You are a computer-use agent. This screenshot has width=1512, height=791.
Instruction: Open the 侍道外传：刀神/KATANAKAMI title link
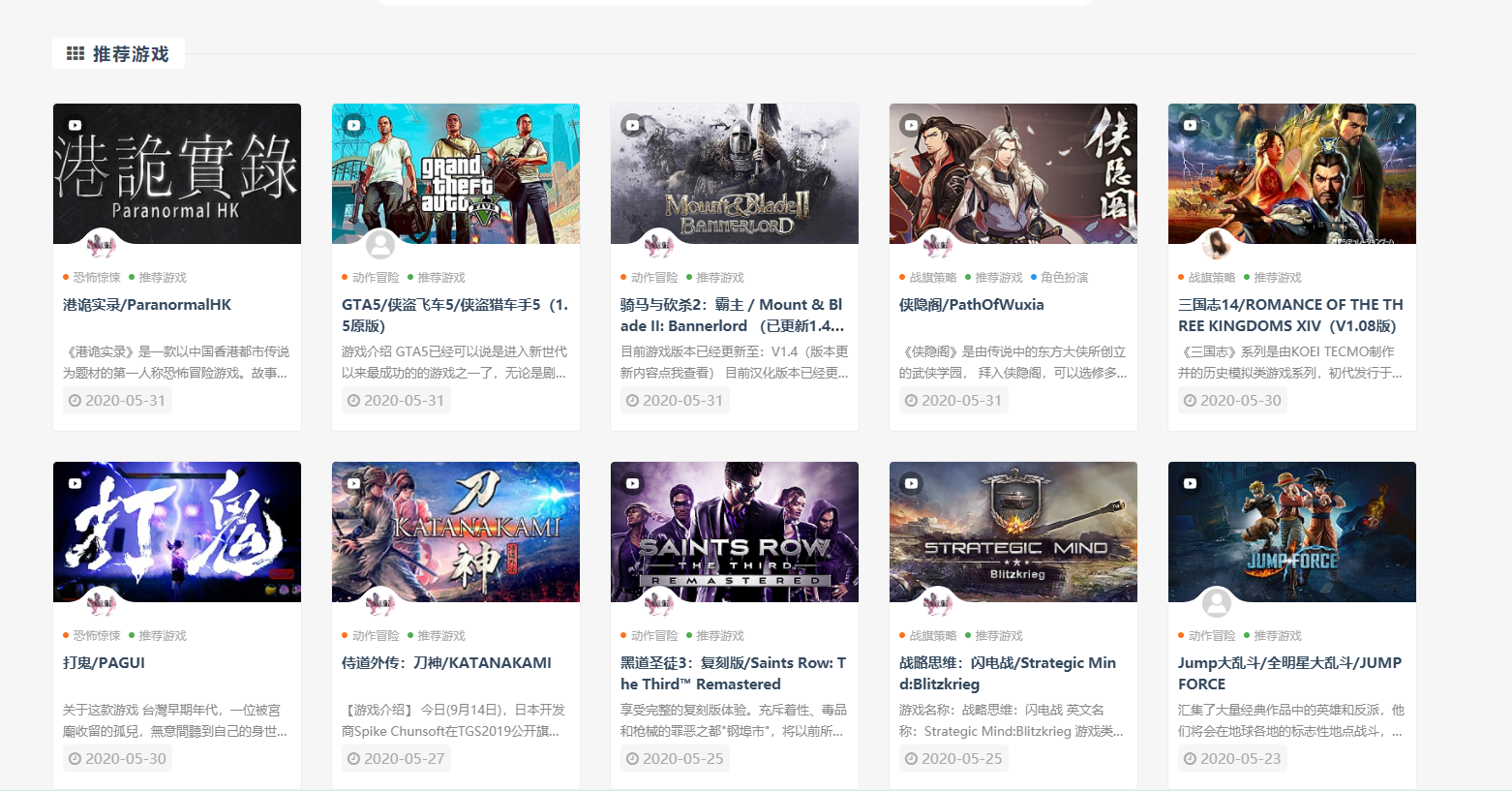(x=446, y=663)
